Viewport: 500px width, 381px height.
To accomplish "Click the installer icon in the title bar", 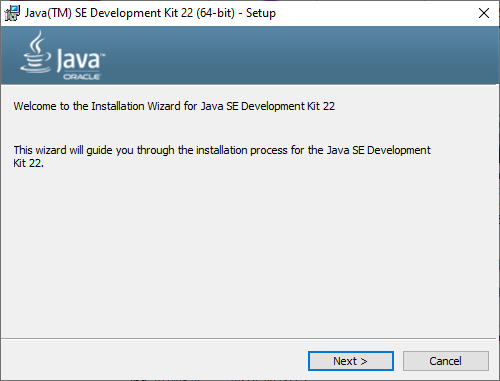I will point(12,13).
